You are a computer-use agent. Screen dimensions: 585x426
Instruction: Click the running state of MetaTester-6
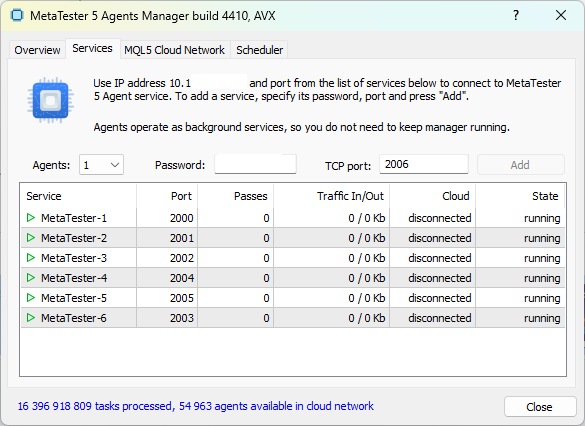click(542, 318)
